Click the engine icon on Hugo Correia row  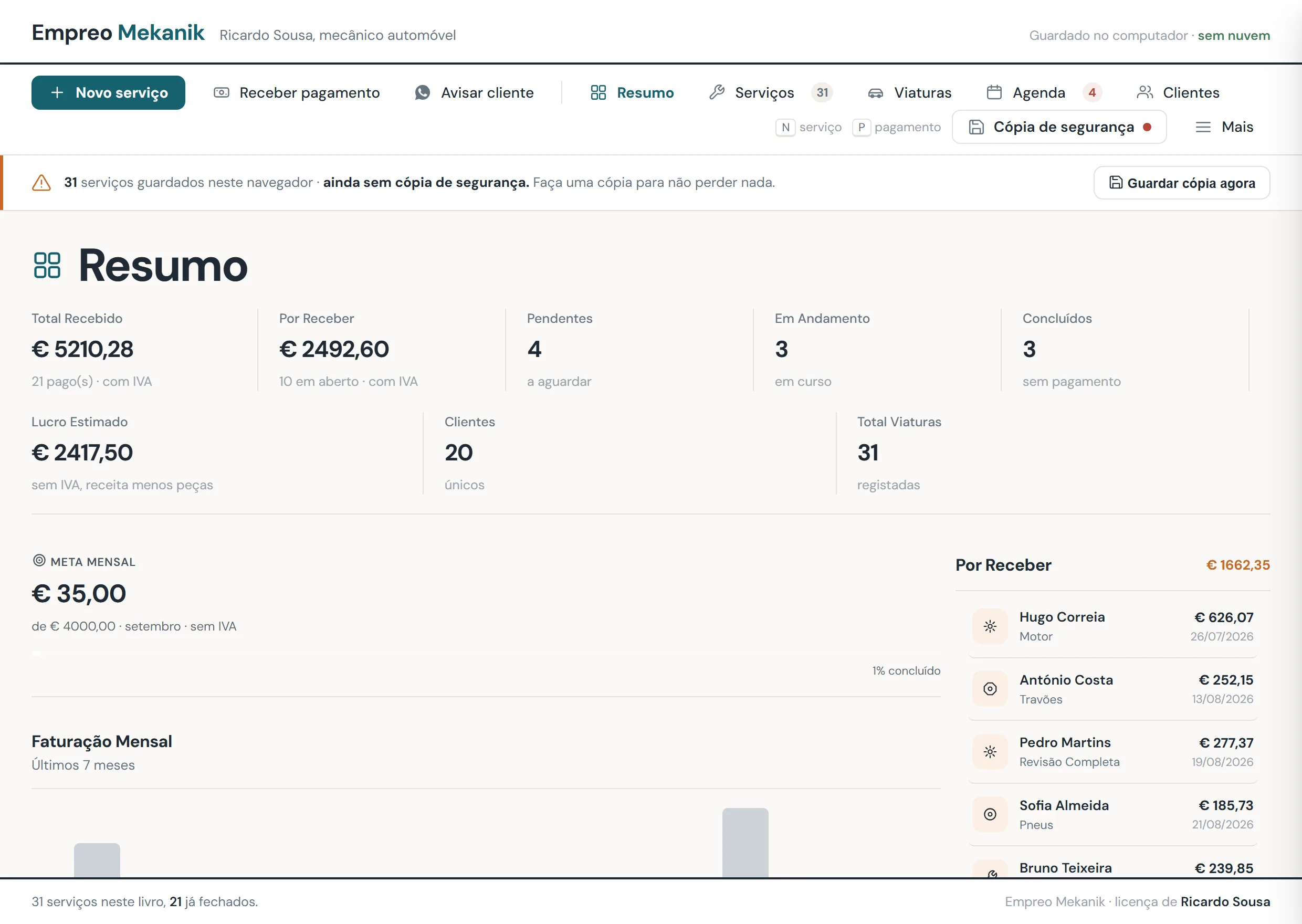[990, 626]
